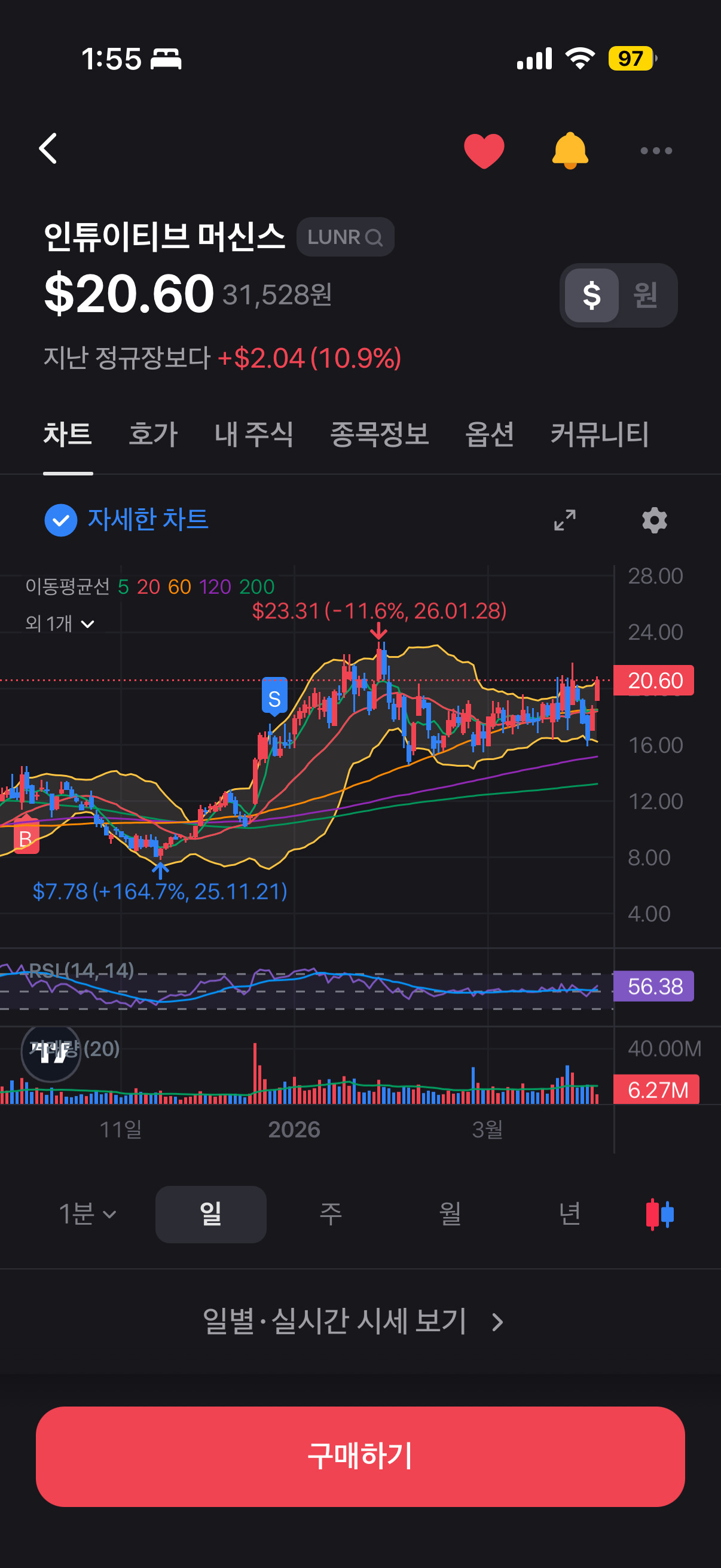Select the 주 weekly interval
Screen dimensions: 721x1568
[x=331, y=1214]
